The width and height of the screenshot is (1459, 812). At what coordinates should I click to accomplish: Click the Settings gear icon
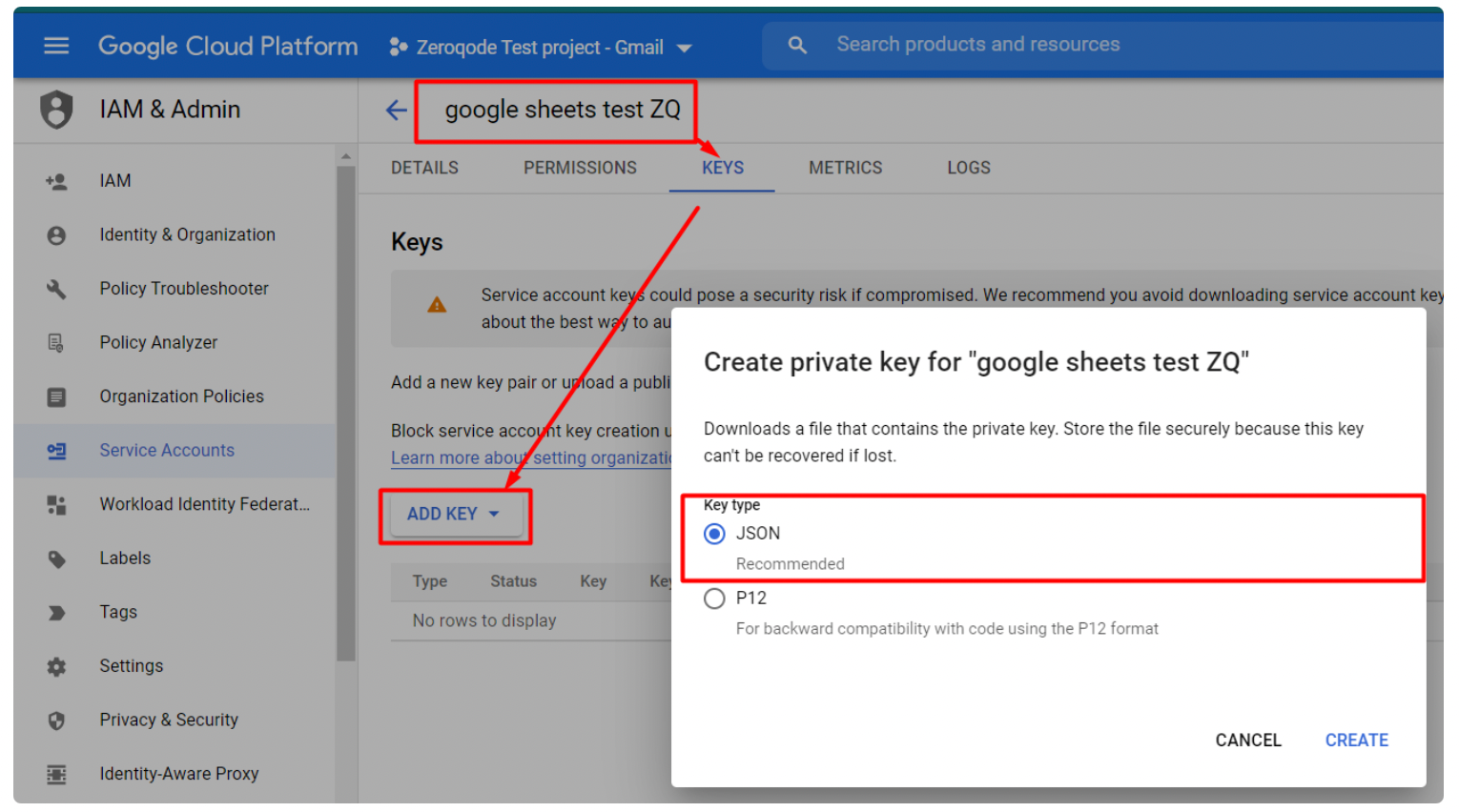coord(56,667)
